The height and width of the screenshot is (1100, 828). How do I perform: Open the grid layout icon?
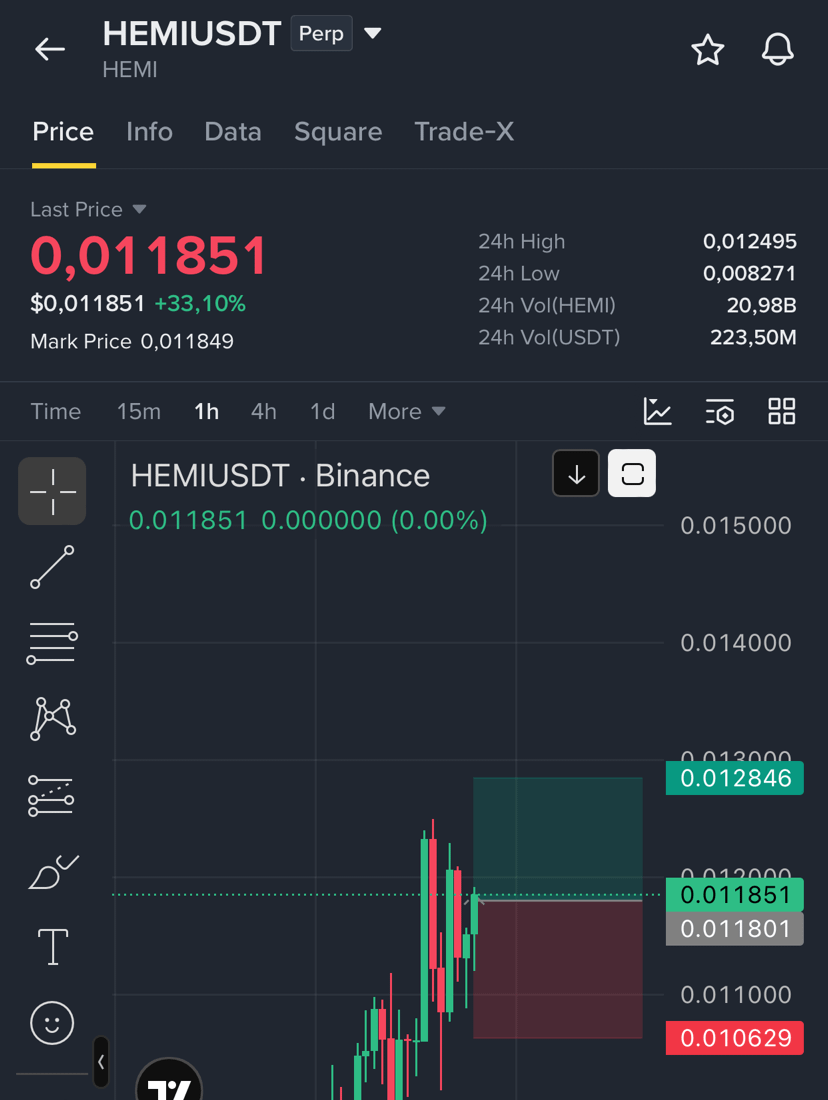(782, 411)
